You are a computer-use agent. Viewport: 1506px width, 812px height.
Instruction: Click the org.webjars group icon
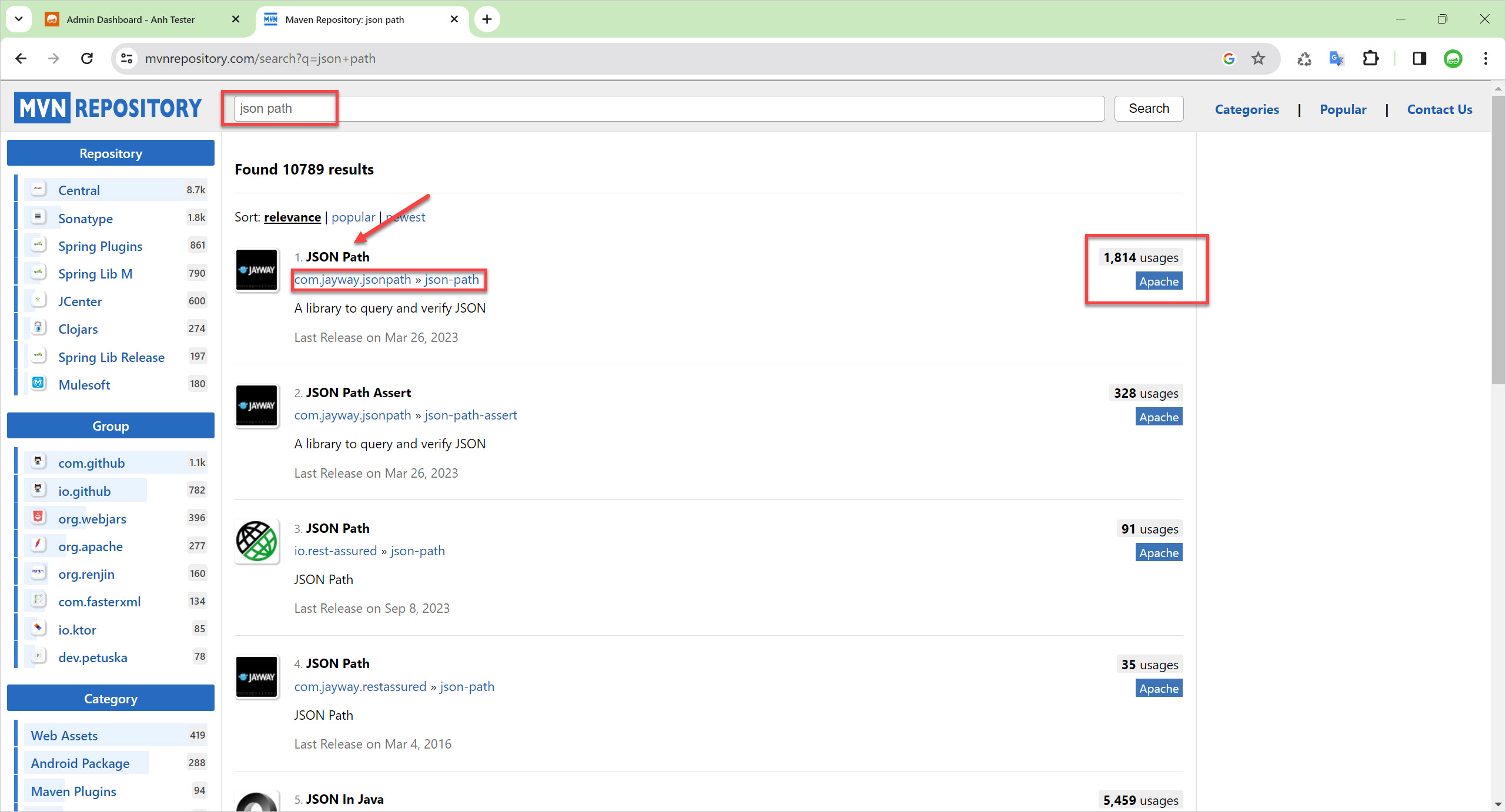pos(38,517)
